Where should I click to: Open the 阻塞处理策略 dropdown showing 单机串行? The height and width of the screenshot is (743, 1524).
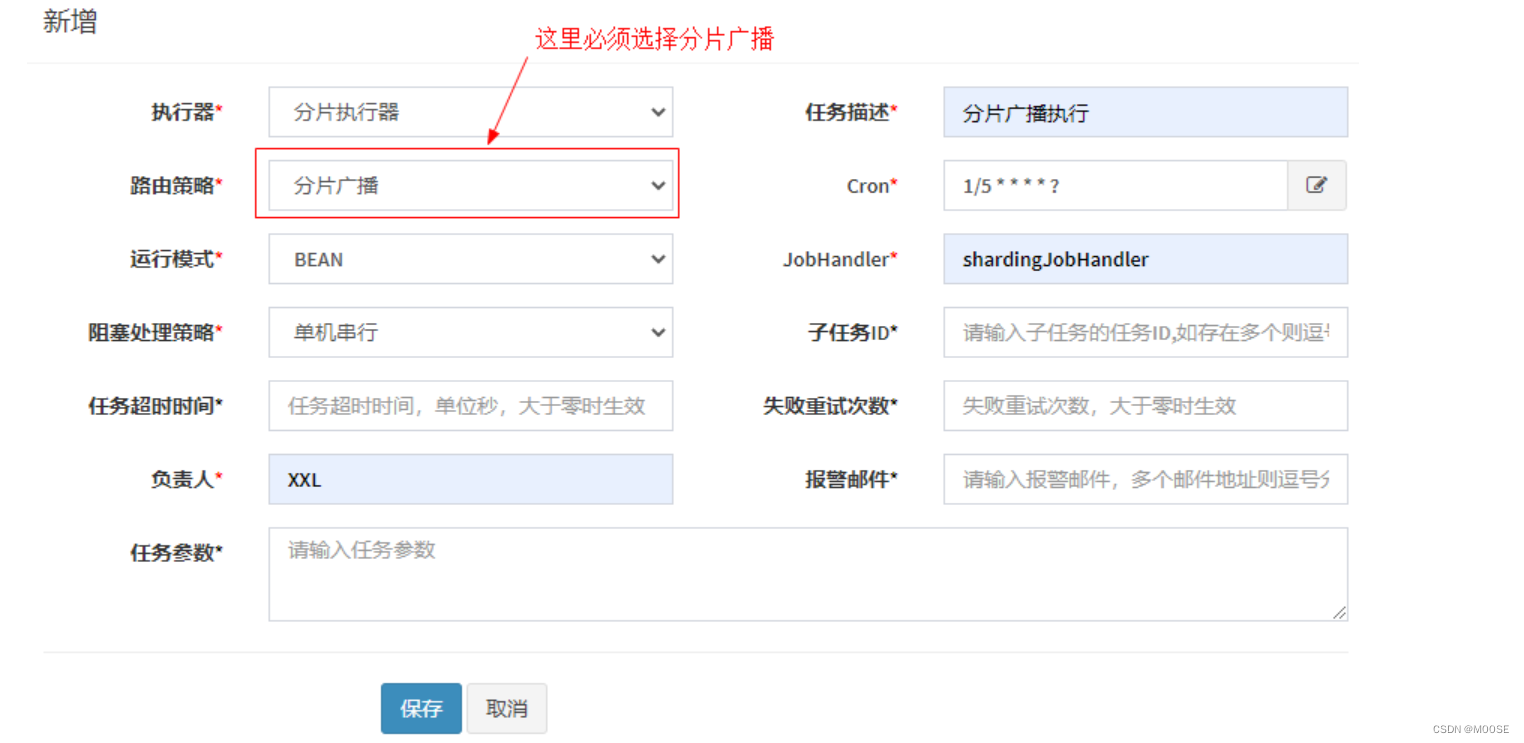(x=470, y=332)
